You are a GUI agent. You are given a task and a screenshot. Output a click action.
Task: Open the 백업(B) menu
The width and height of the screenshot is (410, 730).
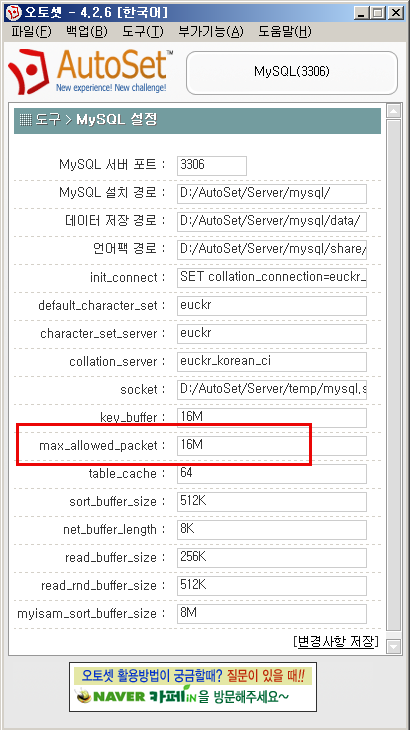[87, 32]
